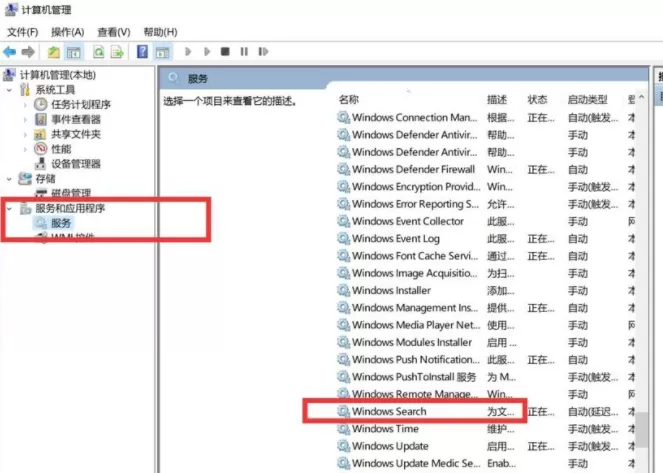Select the Windows Update service row
Screen dimensions: 663x473
(485, 446)
